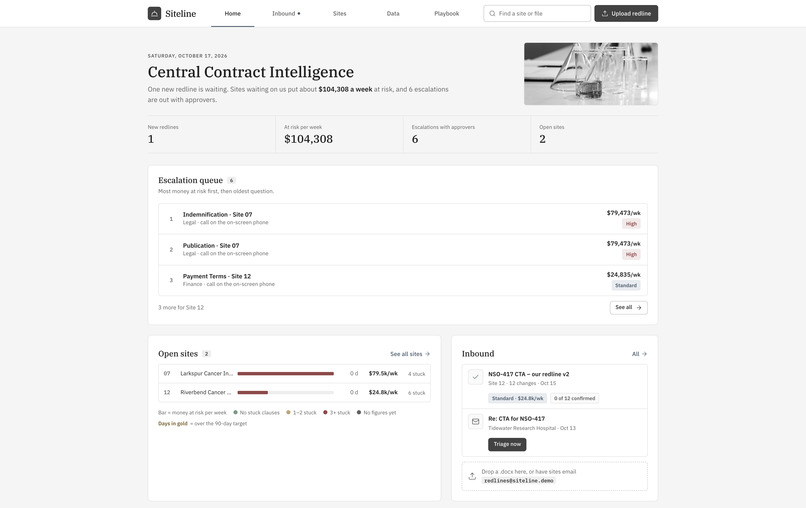Click the 4 stuck label for site 07
This screenshot has height=508, width=806.
[416, 374]
